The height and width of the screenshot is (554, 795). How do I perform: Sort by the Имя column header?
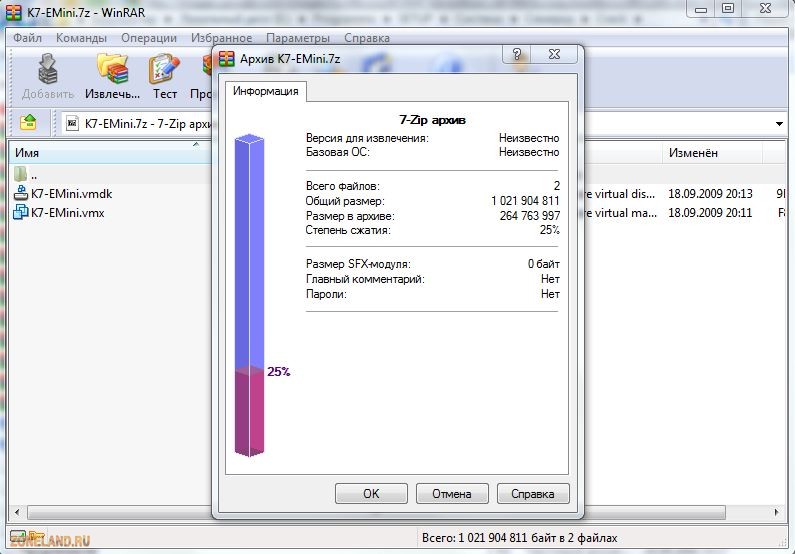(x=109, y=153)
